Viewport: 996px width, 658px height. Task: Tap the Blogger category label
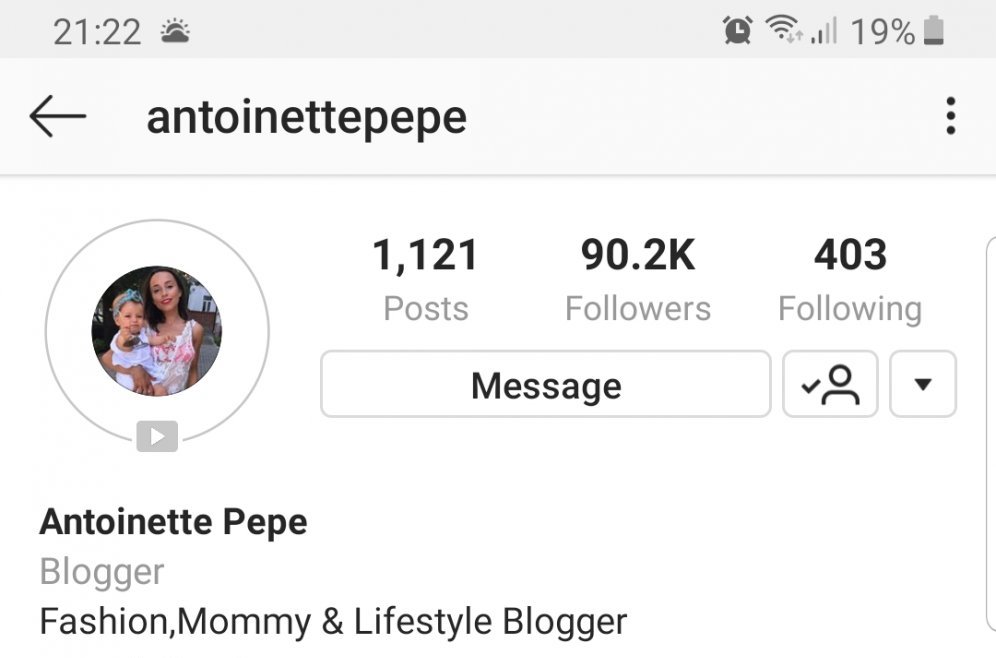tap(102, 571)
